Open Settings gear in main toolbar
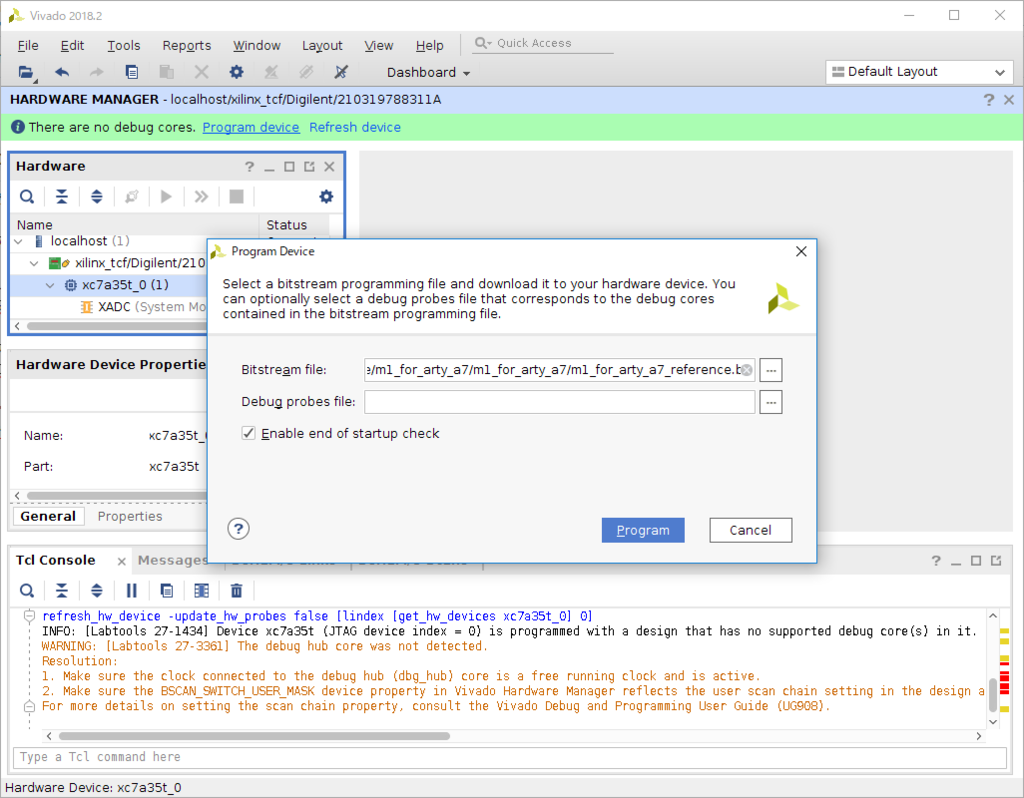This screenshot has height=798, width=1024. tap(236, 72)
